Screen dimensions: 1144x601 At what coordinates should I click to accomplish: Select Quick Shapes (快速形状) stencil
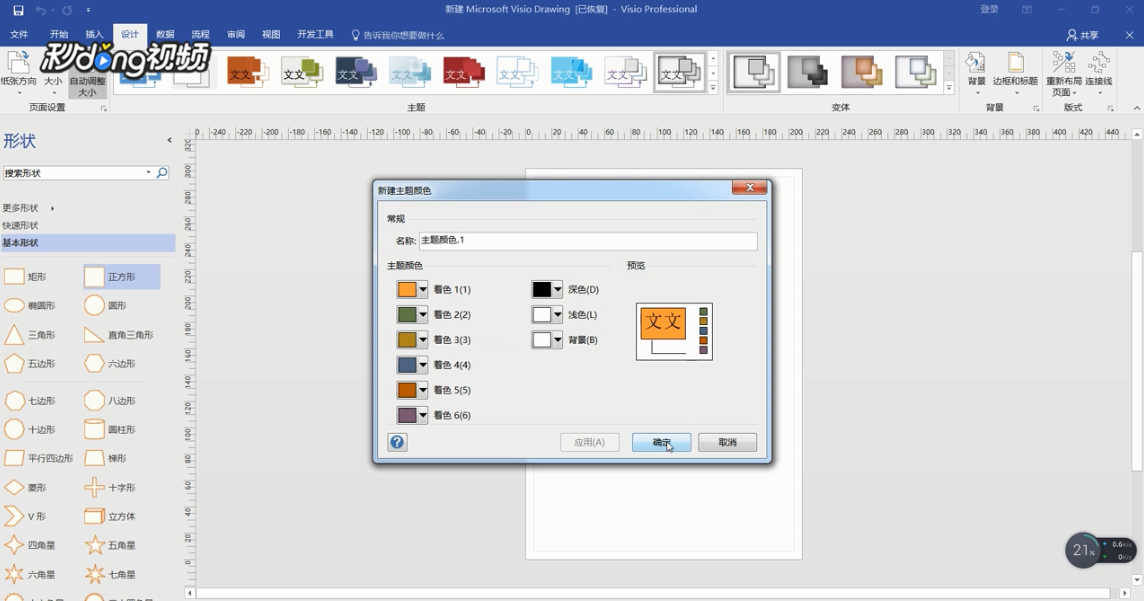pos(20,225)
